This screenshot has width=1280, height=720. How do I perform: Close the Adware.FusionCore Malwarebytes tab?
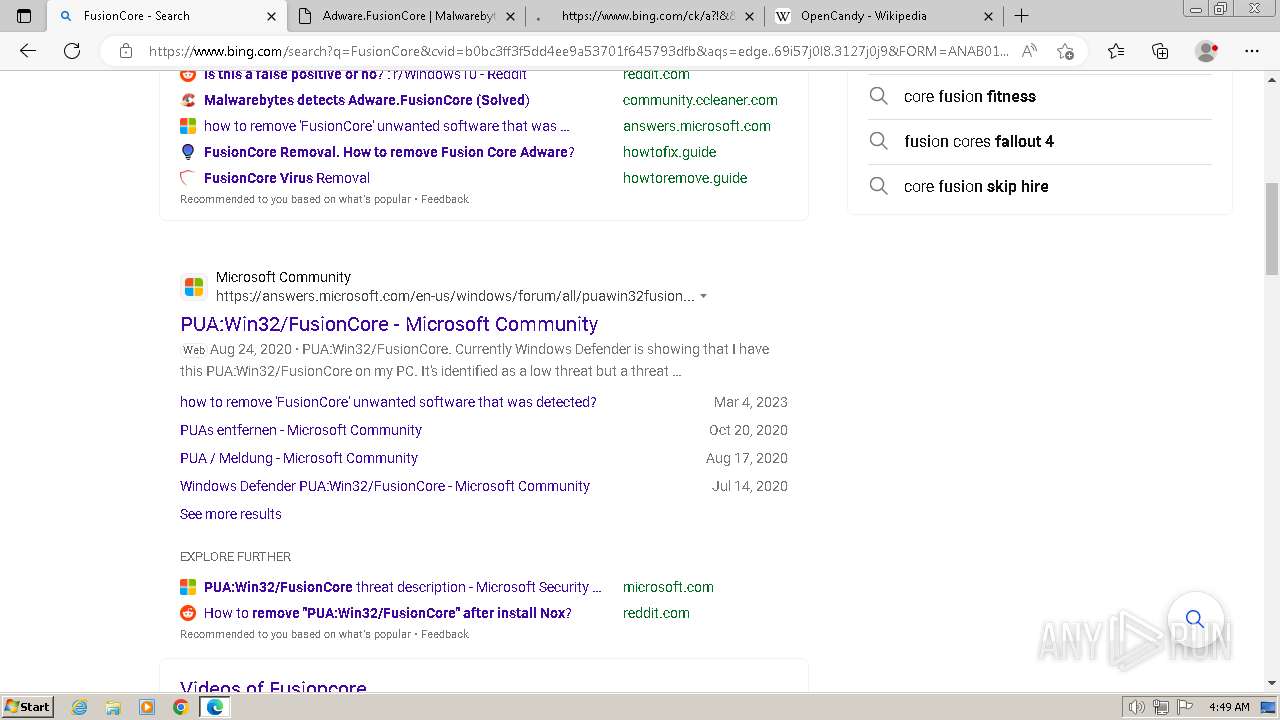(510, 16)
